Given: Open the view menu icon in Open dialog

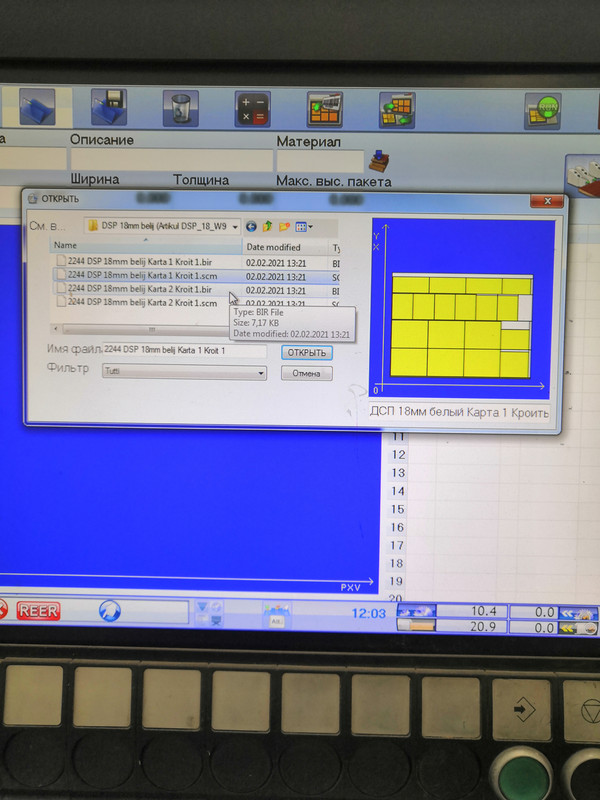Looking at the screenshot, I should click(x=304, y=227).
